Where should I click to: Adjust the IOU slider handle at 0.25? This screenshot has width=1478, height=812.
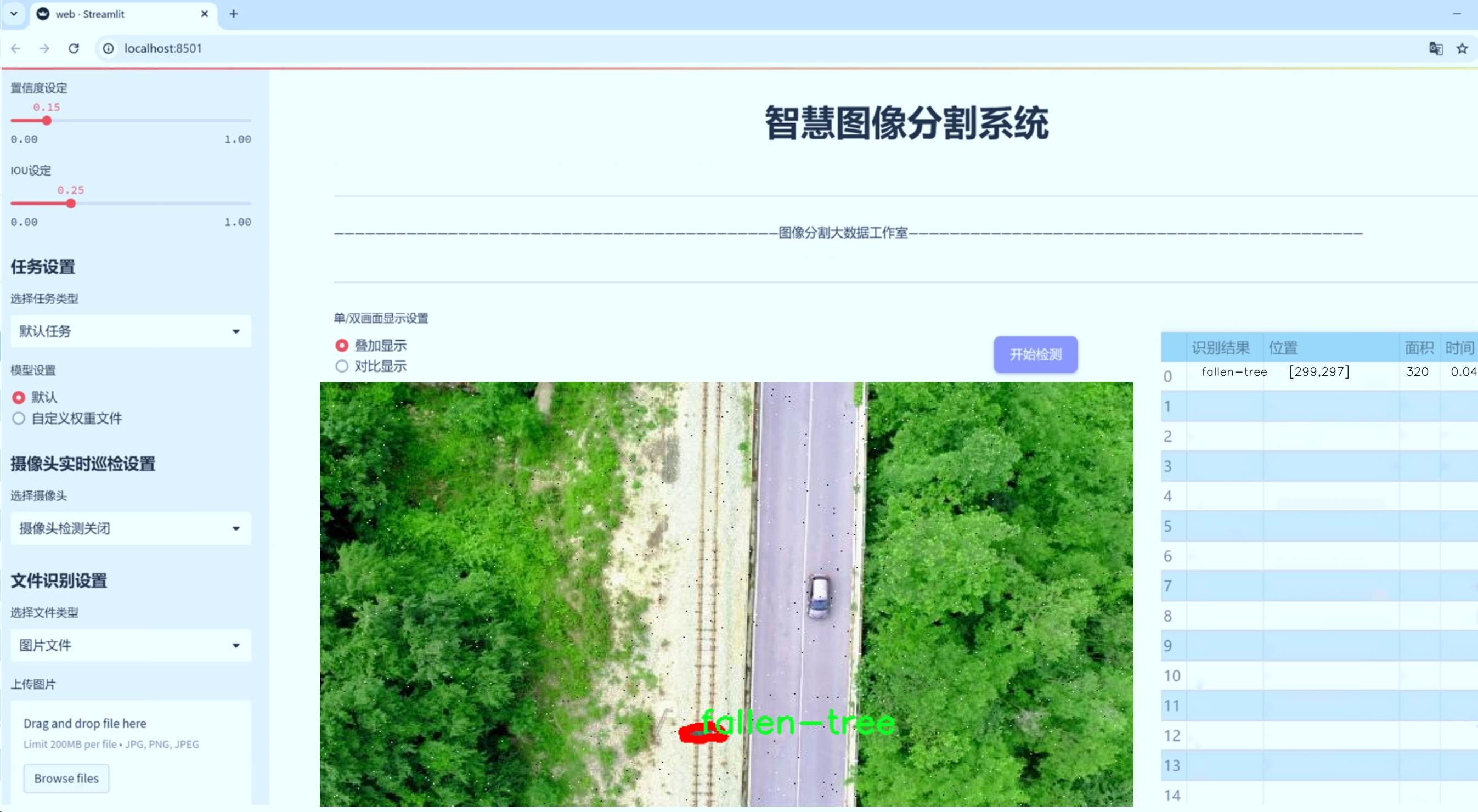click(71, 203)
